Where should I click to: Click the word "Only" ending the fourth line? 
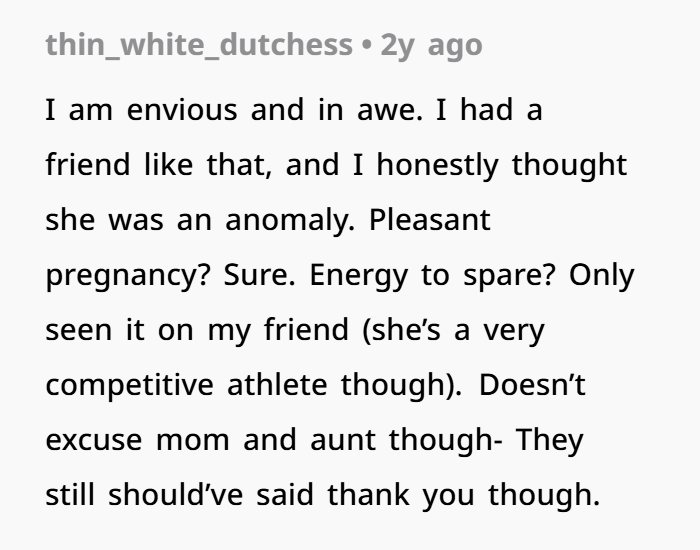coord(601,275)
